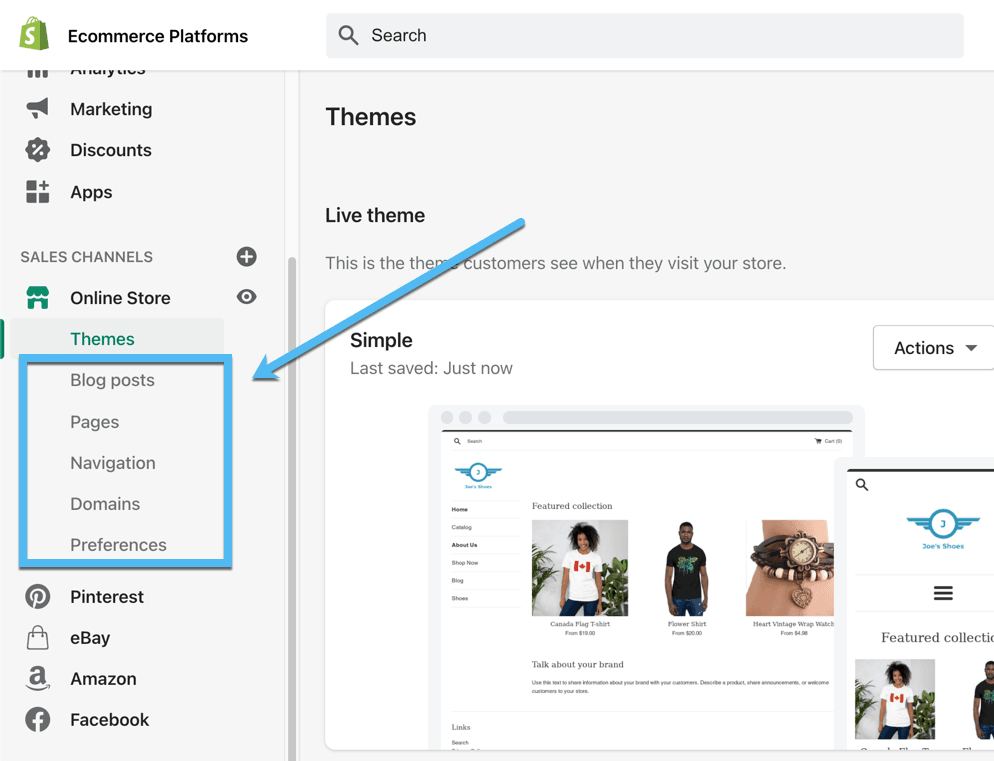Open the Domains section
Viewport: 994px width, 761px height.
point(105,504)
